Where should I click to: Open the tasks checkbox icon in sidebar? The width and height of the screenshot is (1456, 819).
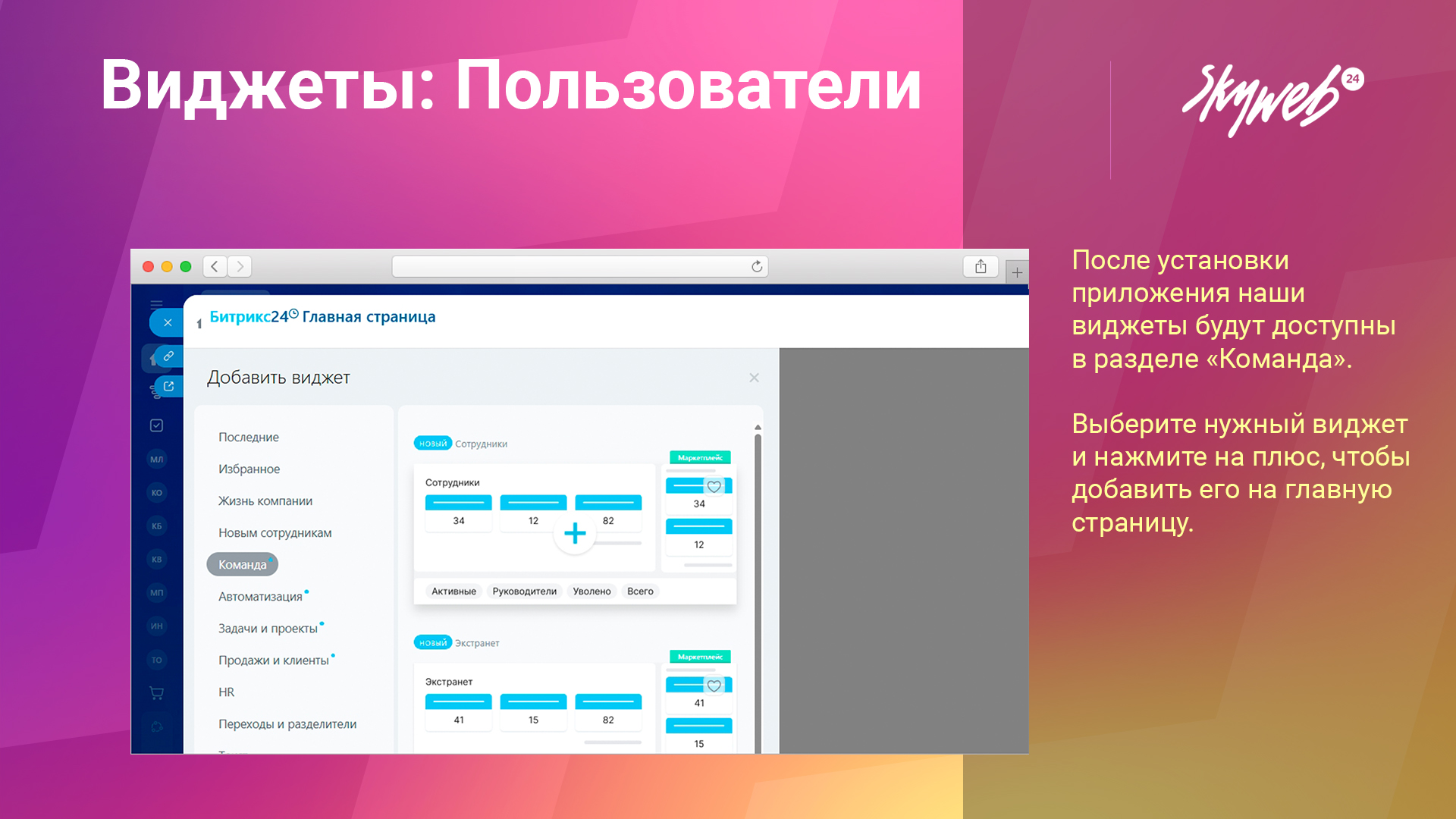click(156, 425)
